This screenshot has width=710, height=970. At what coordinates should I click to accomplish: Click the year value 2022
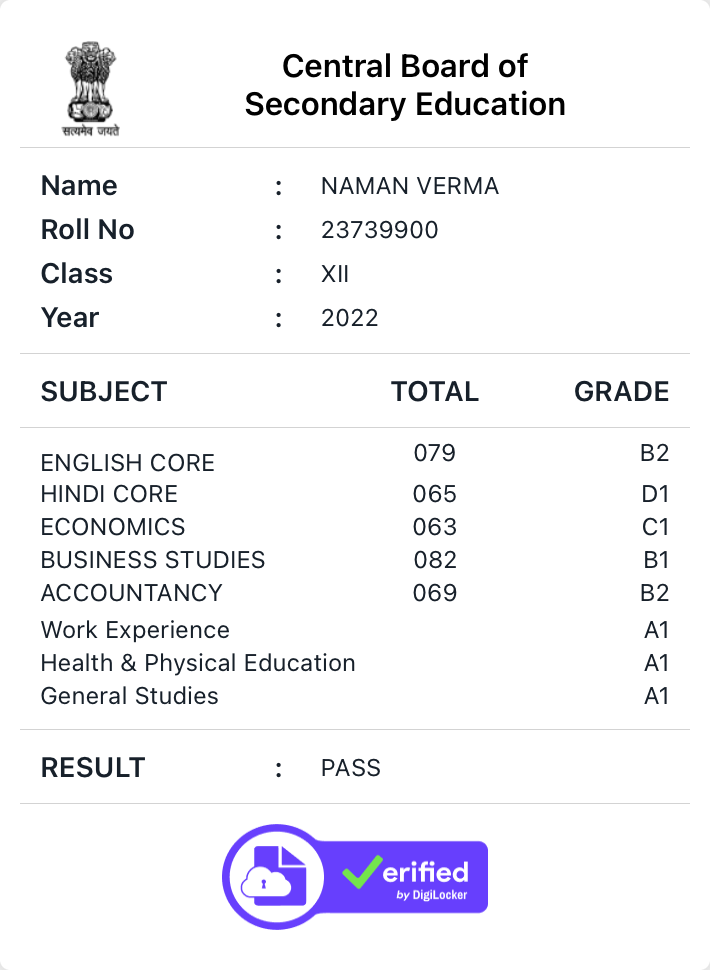(x=349, y=318)
